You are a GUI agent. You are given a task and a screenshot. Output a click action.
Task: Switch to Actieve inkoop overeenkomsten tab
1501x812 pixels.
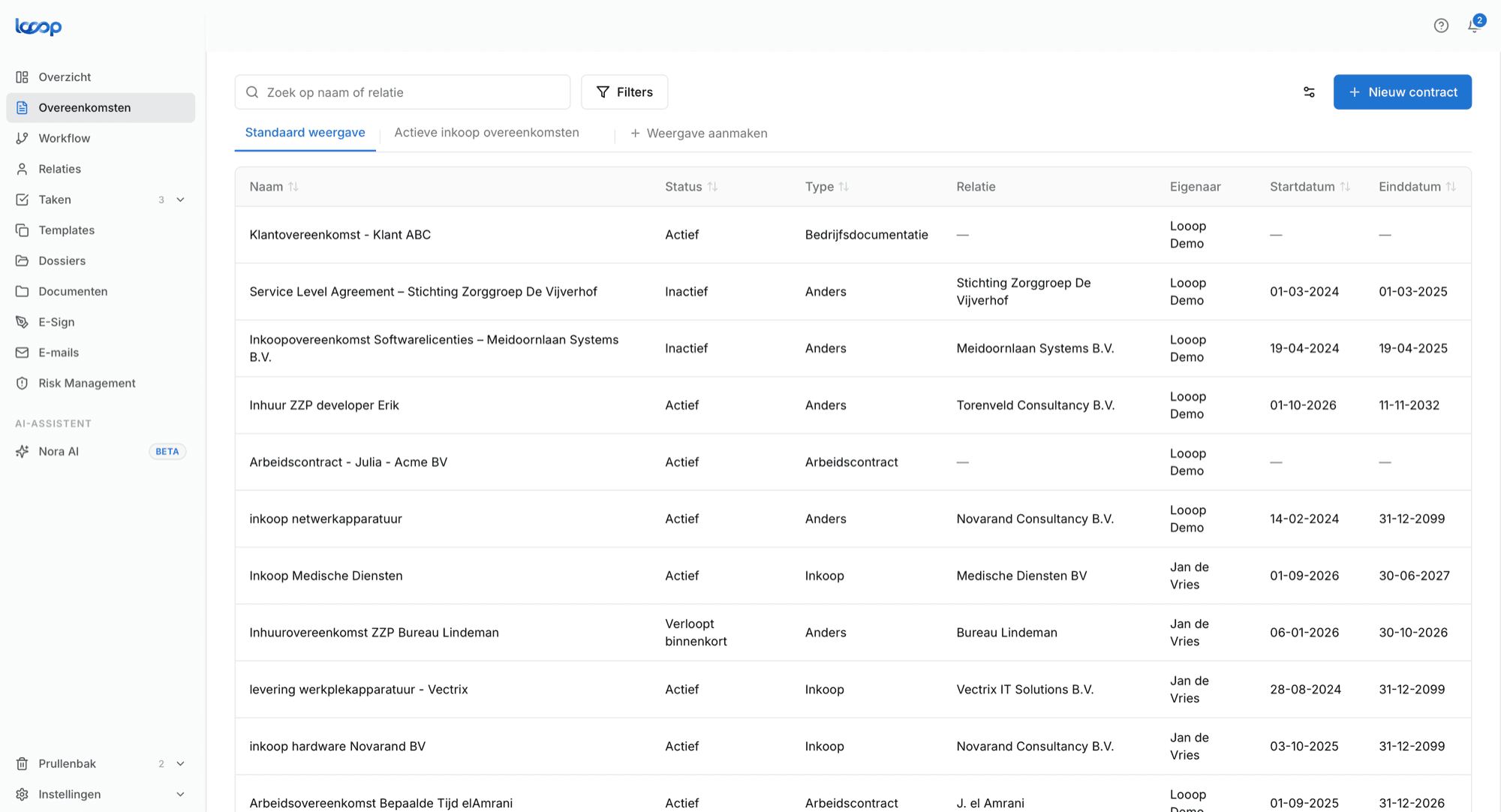click(x=487, y=133)
